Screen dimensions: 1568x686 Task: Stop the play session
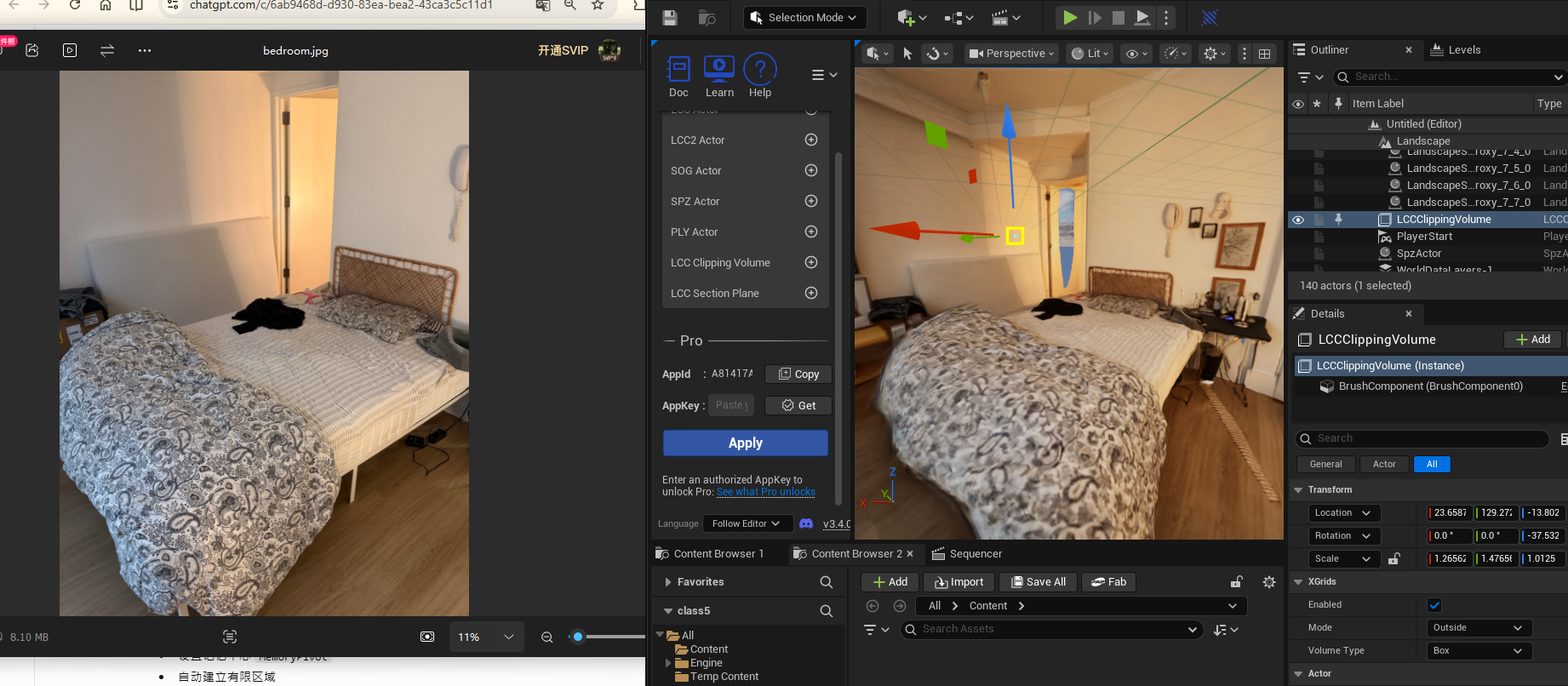(1119, 18)
